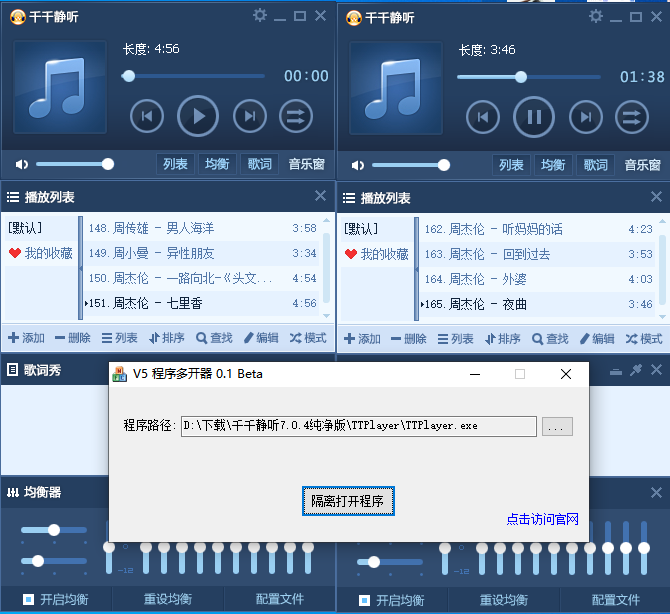This screenshot has height=614, width=670.
Task: Click the pin icon in right lyrics panel
Action: point(636,370)
